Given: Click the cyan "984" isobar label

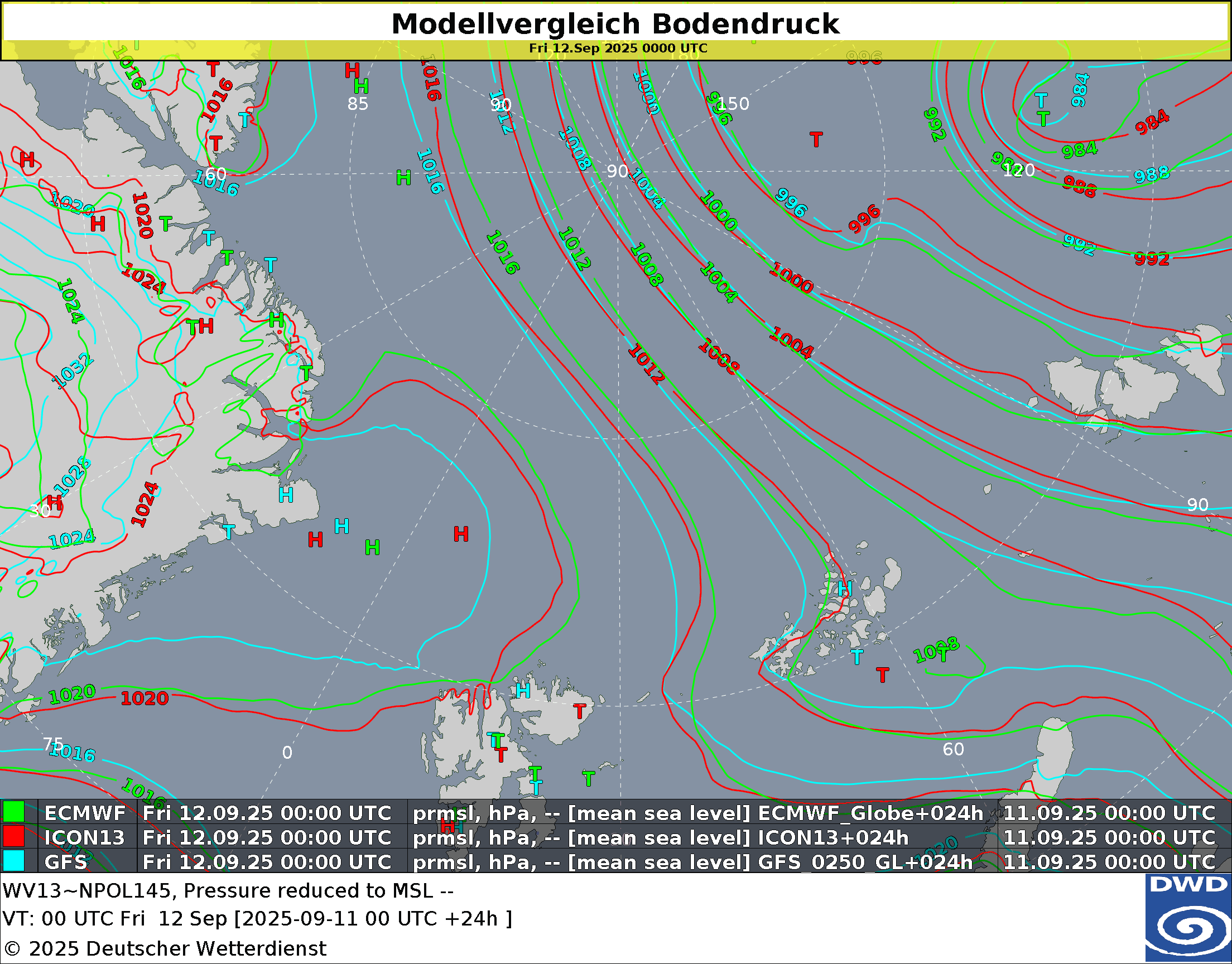Looking at the screenshot, I should click(1080, 90).
